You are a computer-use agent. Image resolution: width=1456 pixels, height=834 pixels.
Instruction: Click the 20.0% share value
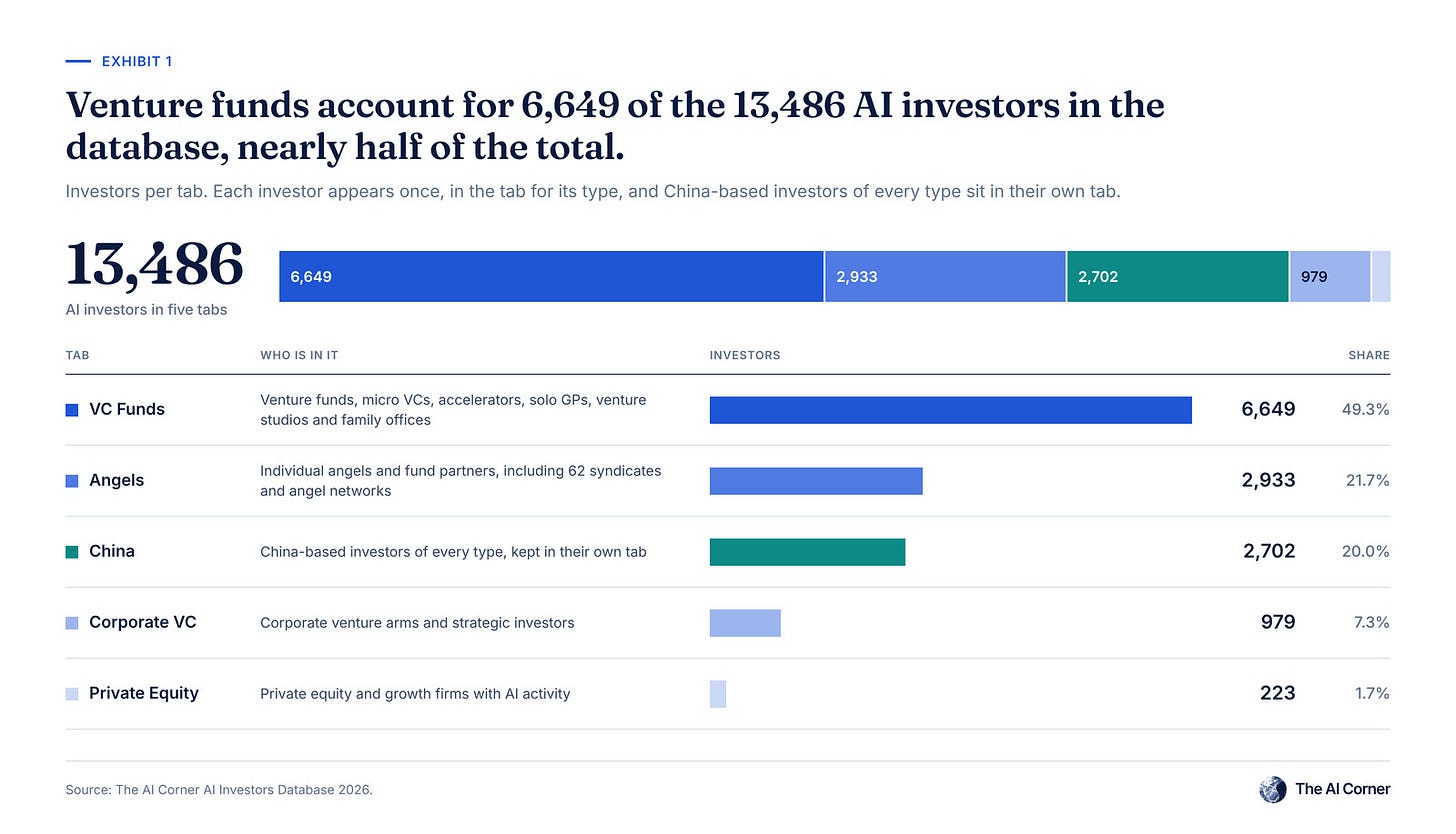(1367, 551)
